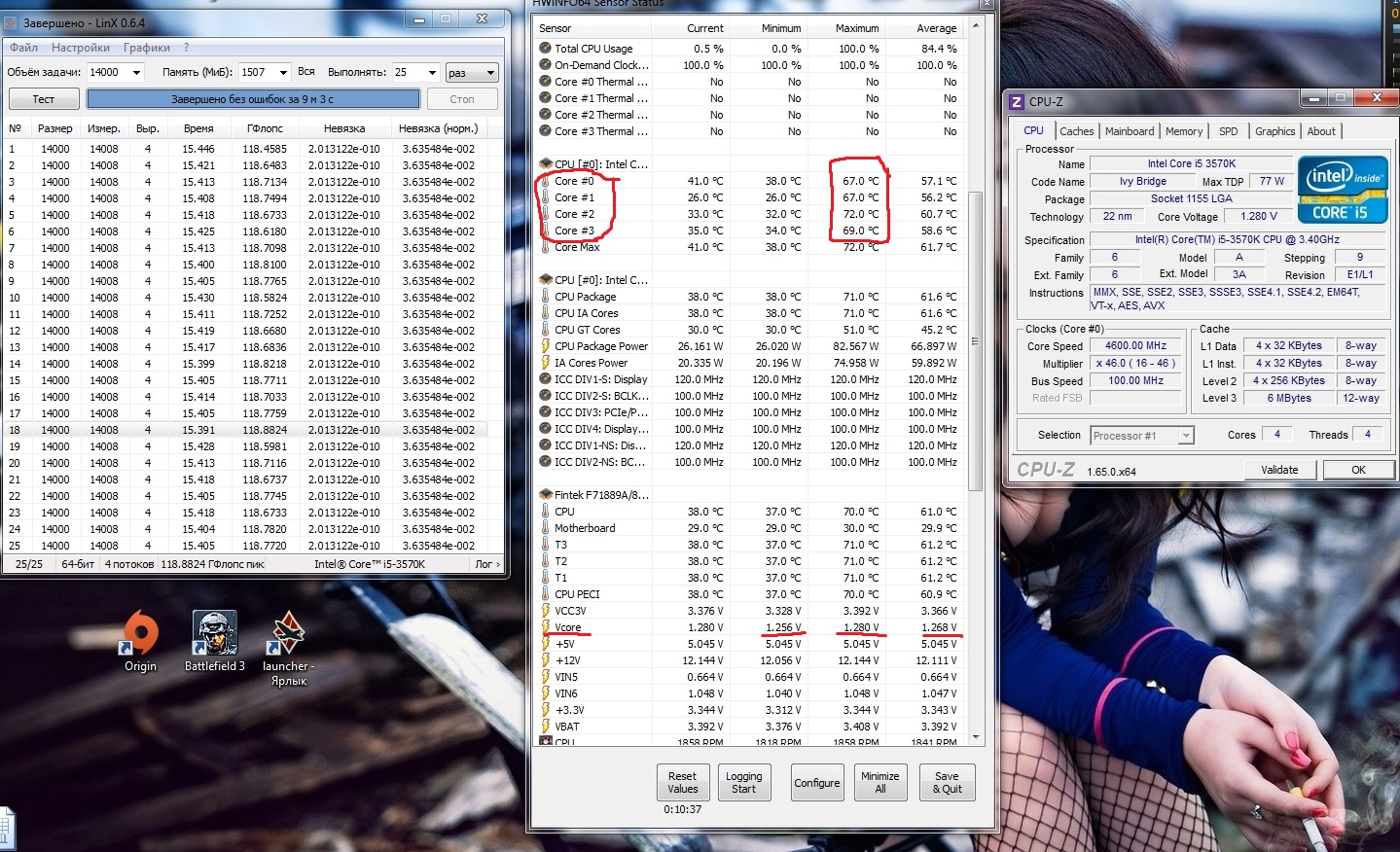
Task: Click the OK button in CPU-Z
Action: pyautogui.click(x=1358, y=470)
